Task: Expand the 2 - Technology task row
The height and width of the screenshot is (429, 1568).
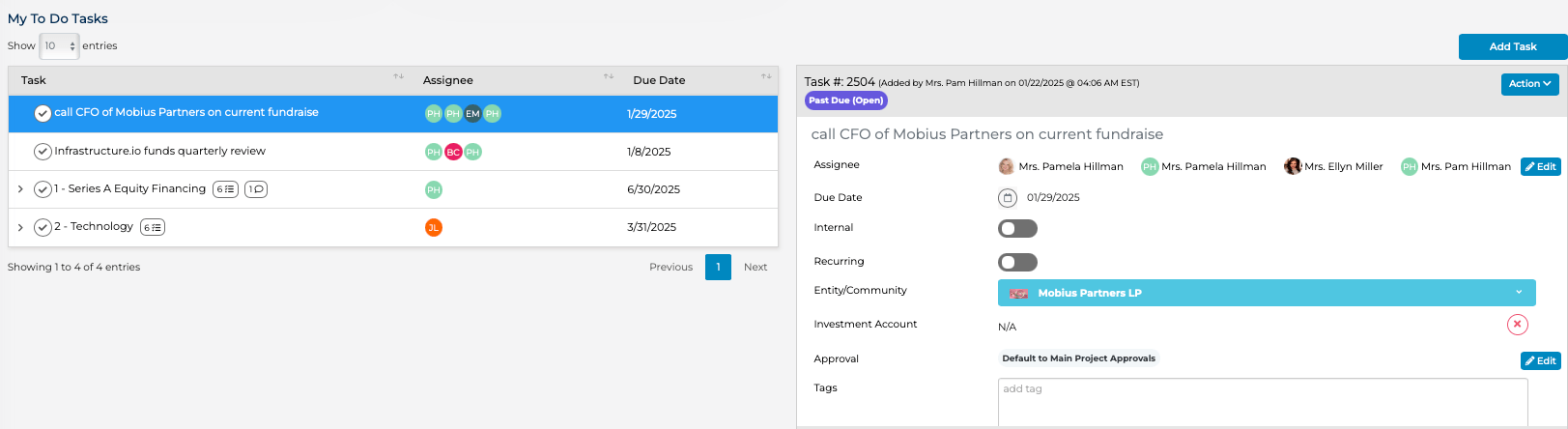Action: point(20,227)
